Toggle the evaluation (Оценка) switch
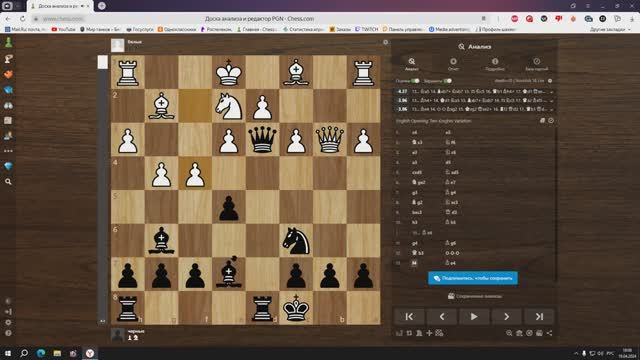 point(415,81)
